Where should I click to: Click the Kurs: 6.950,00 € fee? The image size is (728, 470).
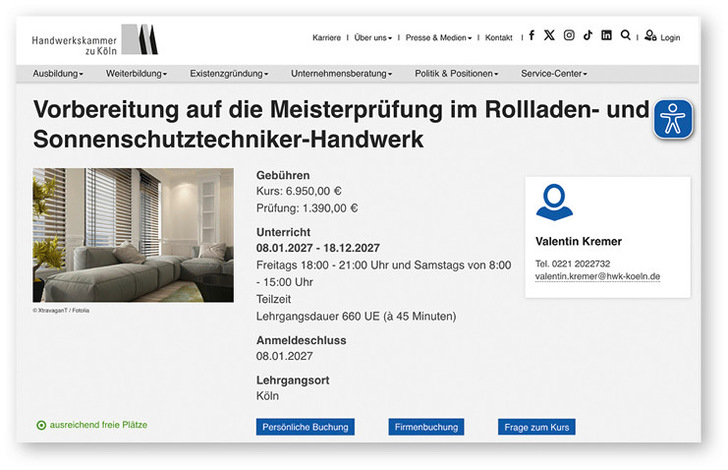[299, 191]
